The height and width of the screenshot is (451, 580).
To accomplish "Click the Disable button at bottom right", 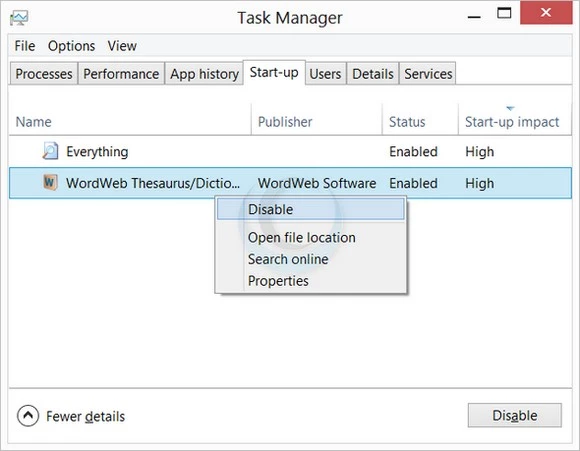I will [x=515, y=415].
